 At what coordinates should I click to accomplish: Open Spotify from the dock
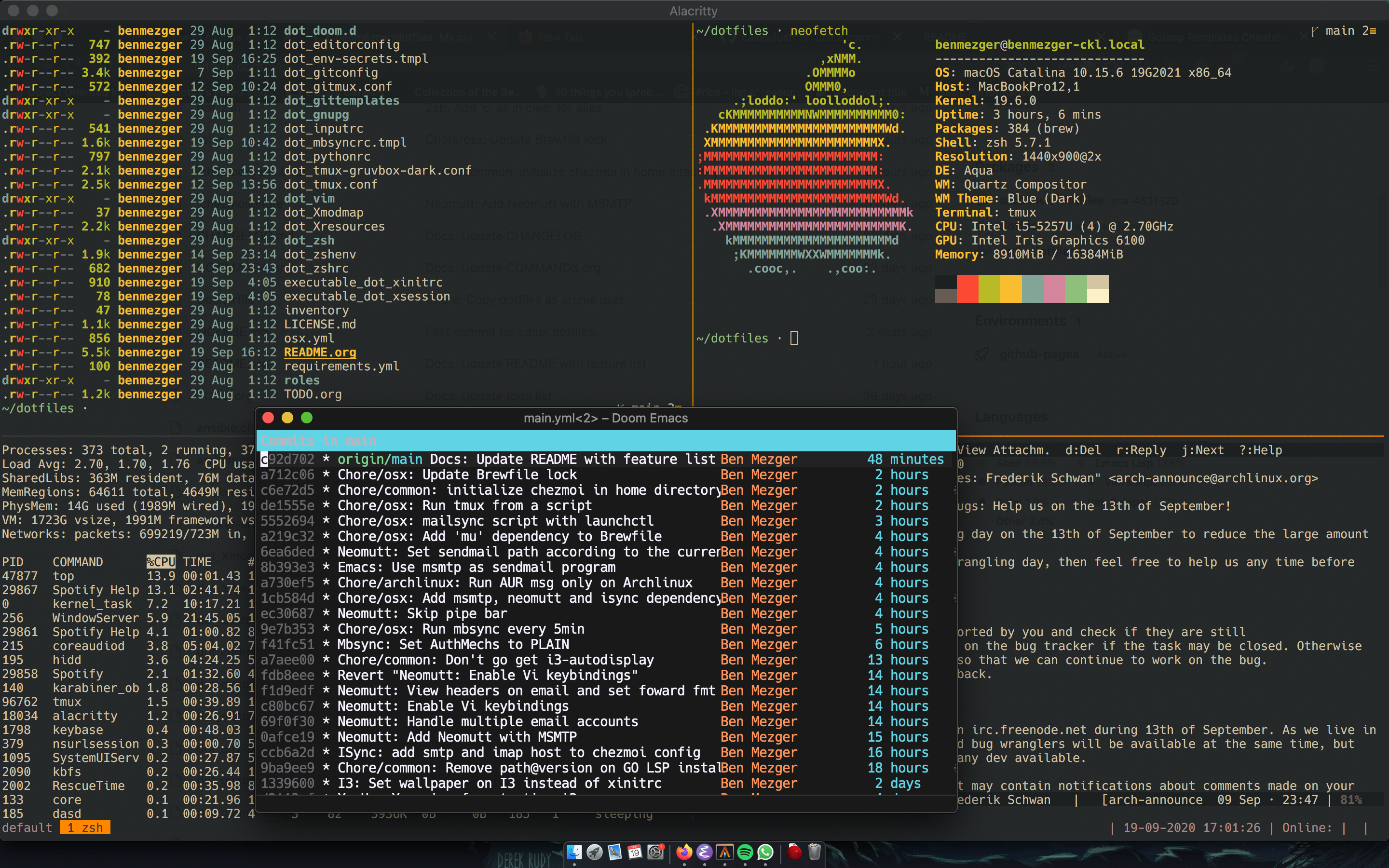745,853
